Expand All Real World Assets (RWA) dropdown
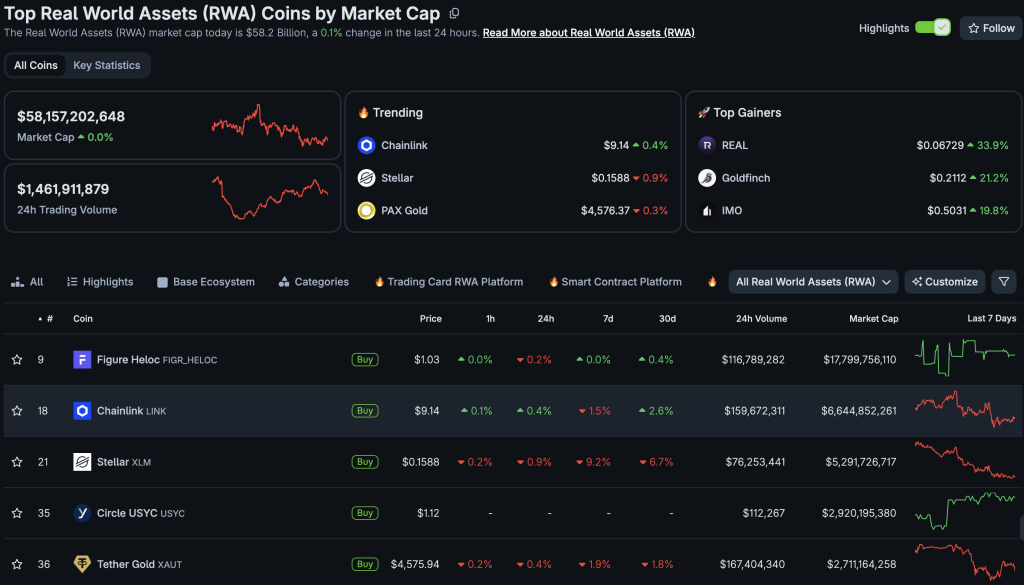1024x585 pixels. click(x=813, y=282)
